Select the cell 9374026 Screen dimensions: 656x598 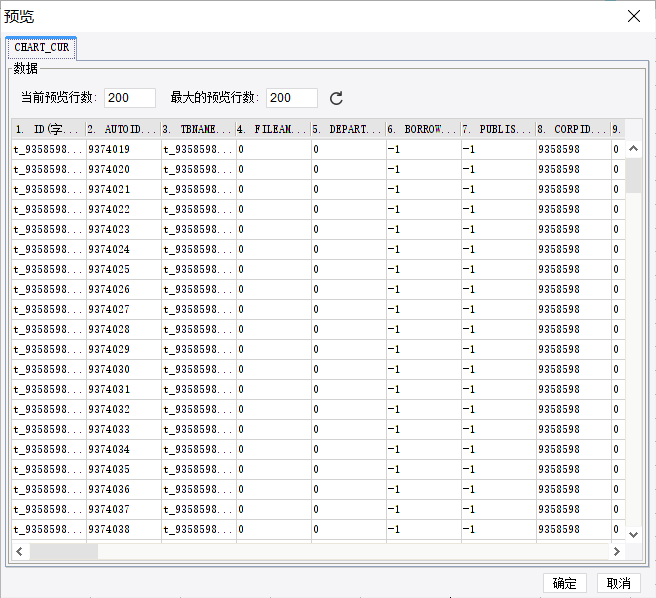tap(124, 290)
